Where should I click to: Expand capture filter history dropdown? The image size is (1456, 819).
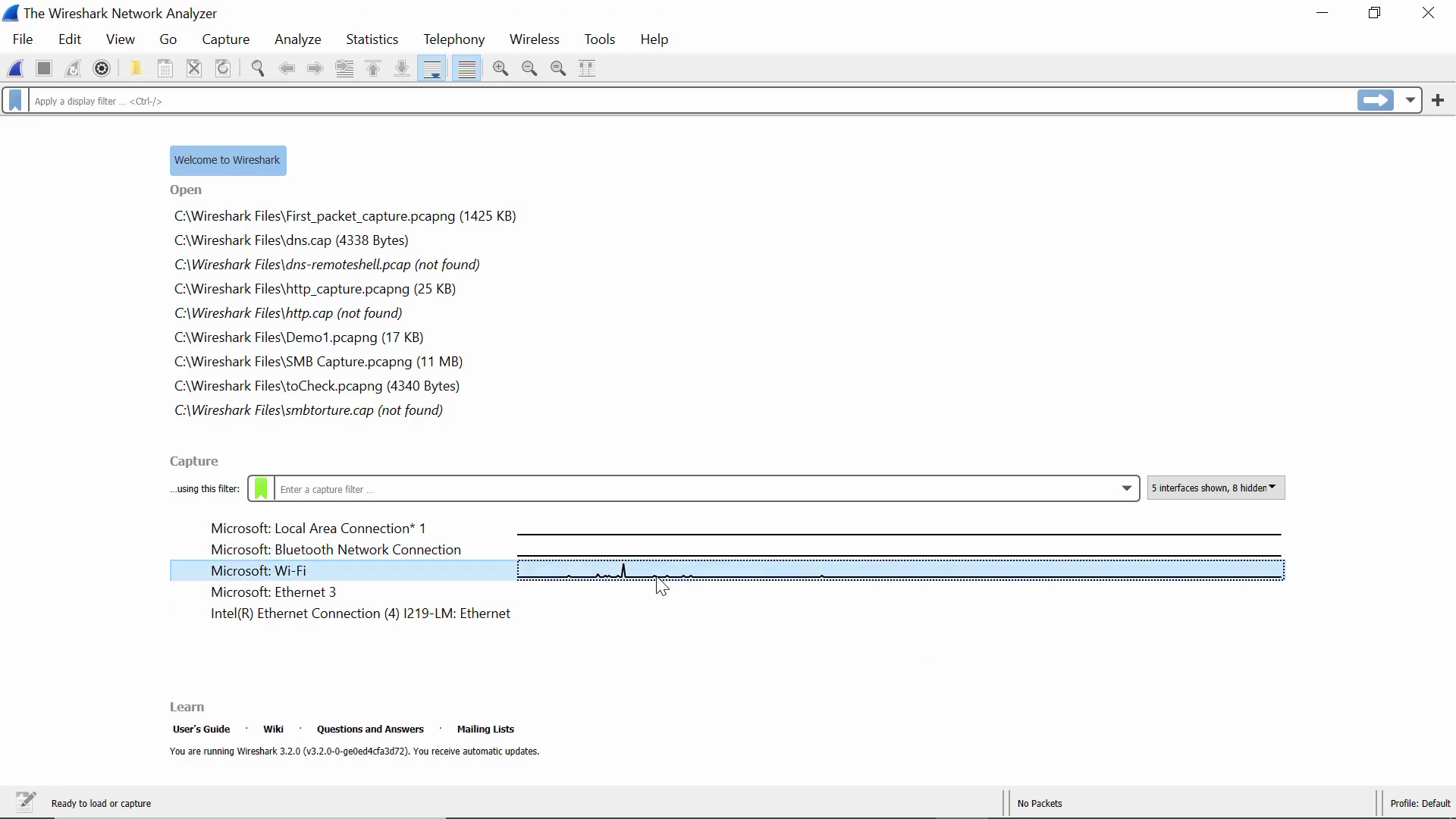(x=1127, y=488)
